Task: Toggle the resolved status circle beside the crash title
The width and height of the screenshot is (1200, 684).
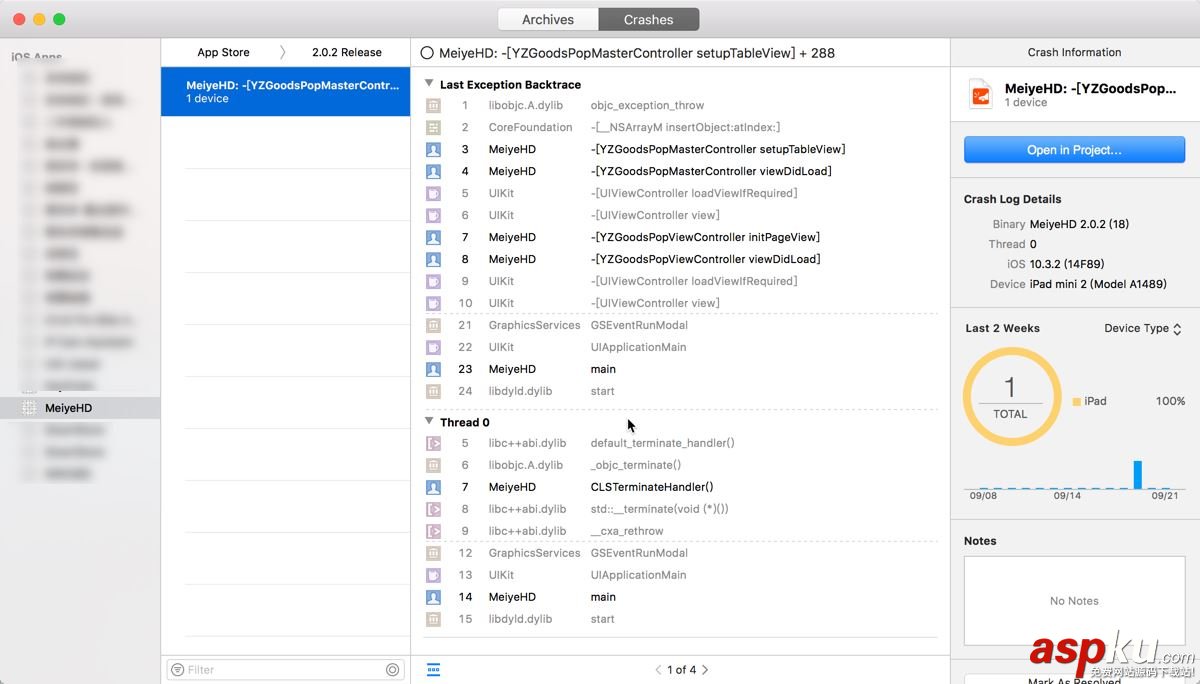Action: click(x=429, y=51)
